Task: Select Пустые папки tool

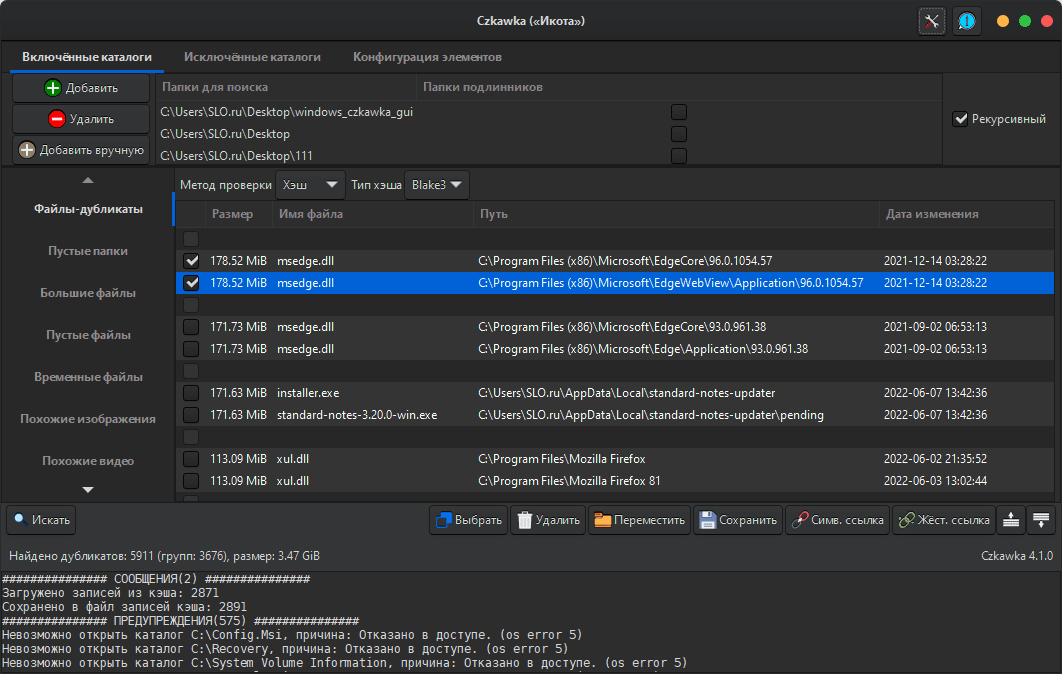Action: click(88, 251)
